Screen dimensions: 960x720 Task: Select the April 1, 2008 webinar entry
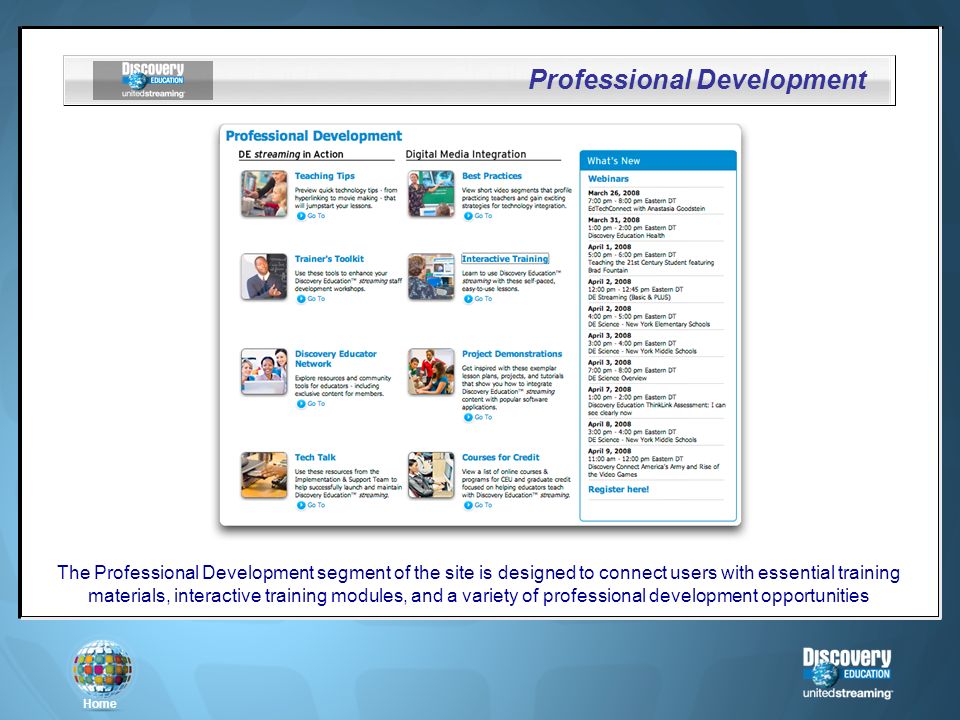(655, 258)
